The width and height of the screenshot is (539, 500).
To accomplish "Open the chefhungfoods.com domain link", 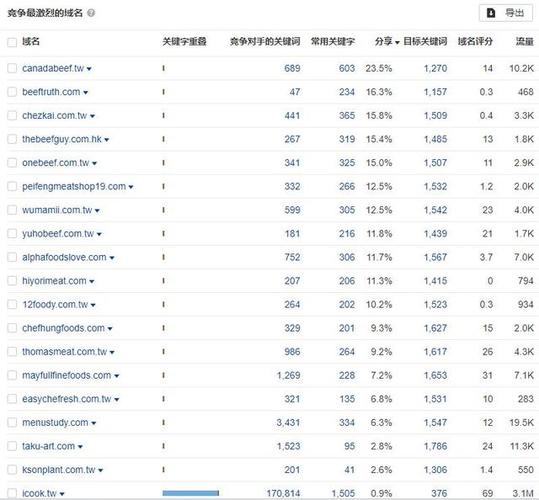I will [64, 328].
